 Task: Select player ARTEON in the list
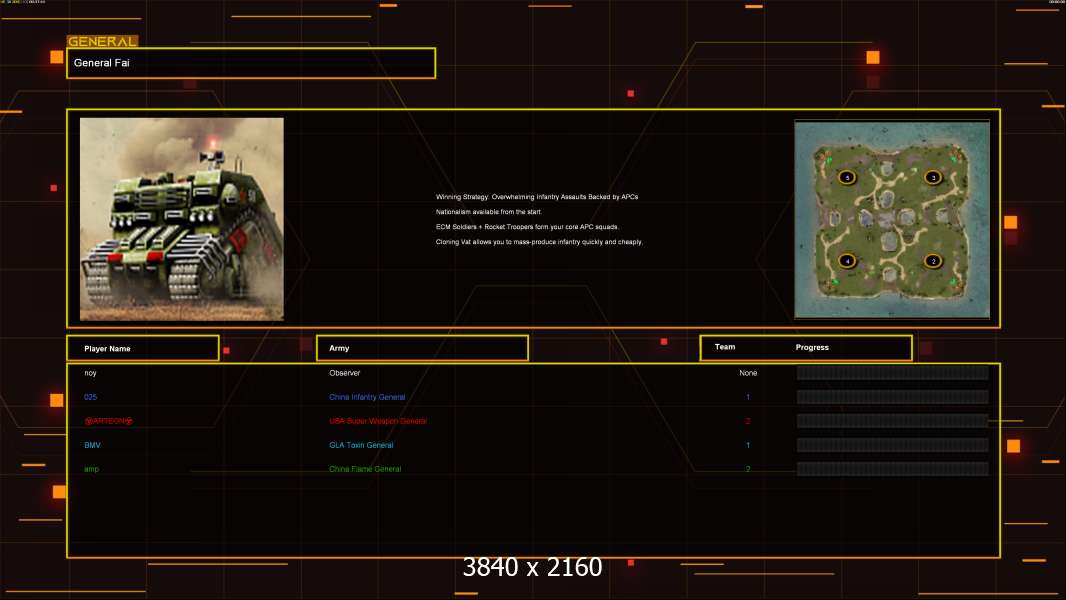(108, 421)
